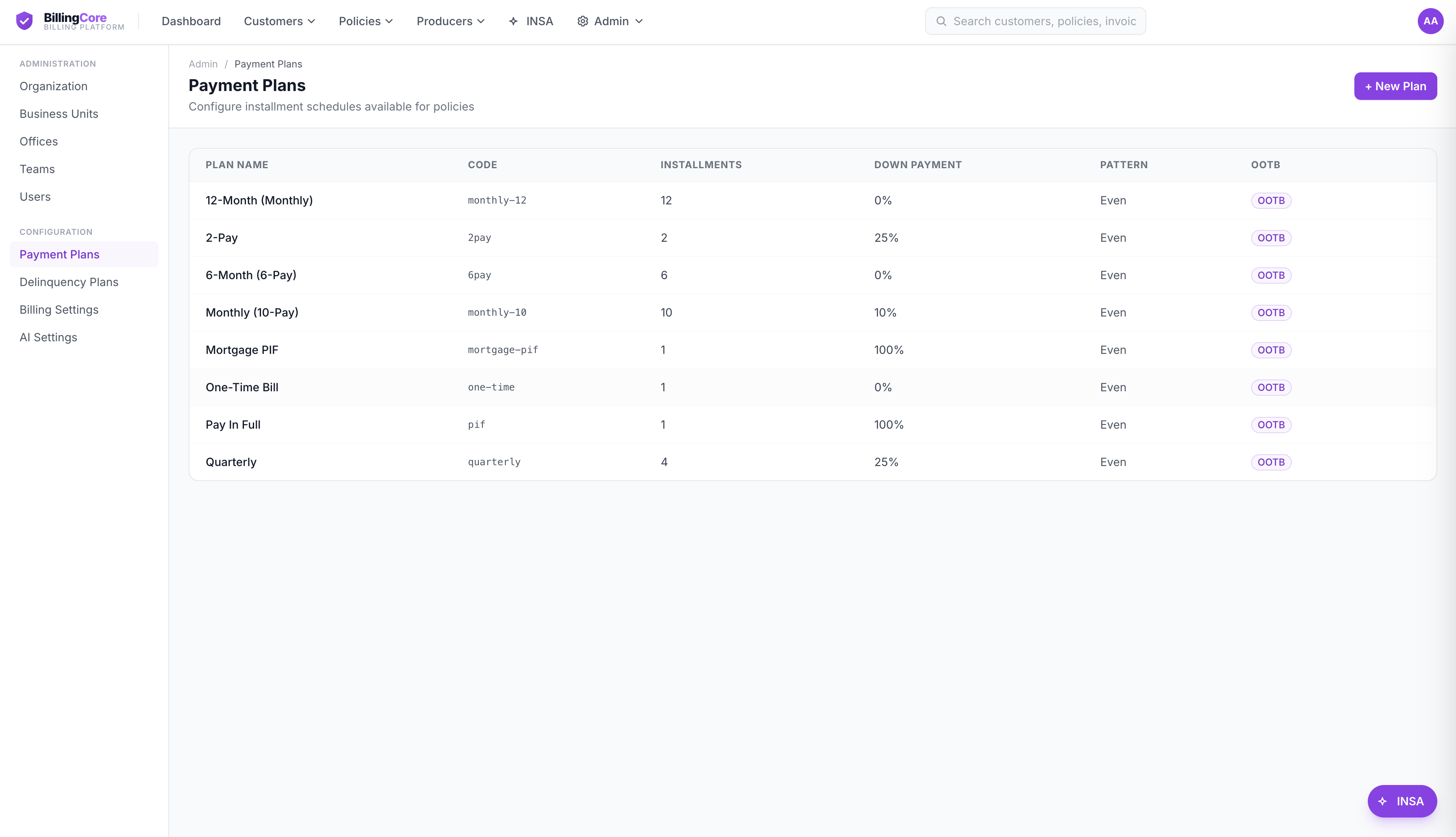Open the Quarterly plan row
Image resolution: width=1456 pixels, height=837 pixels.
point(813,462)
